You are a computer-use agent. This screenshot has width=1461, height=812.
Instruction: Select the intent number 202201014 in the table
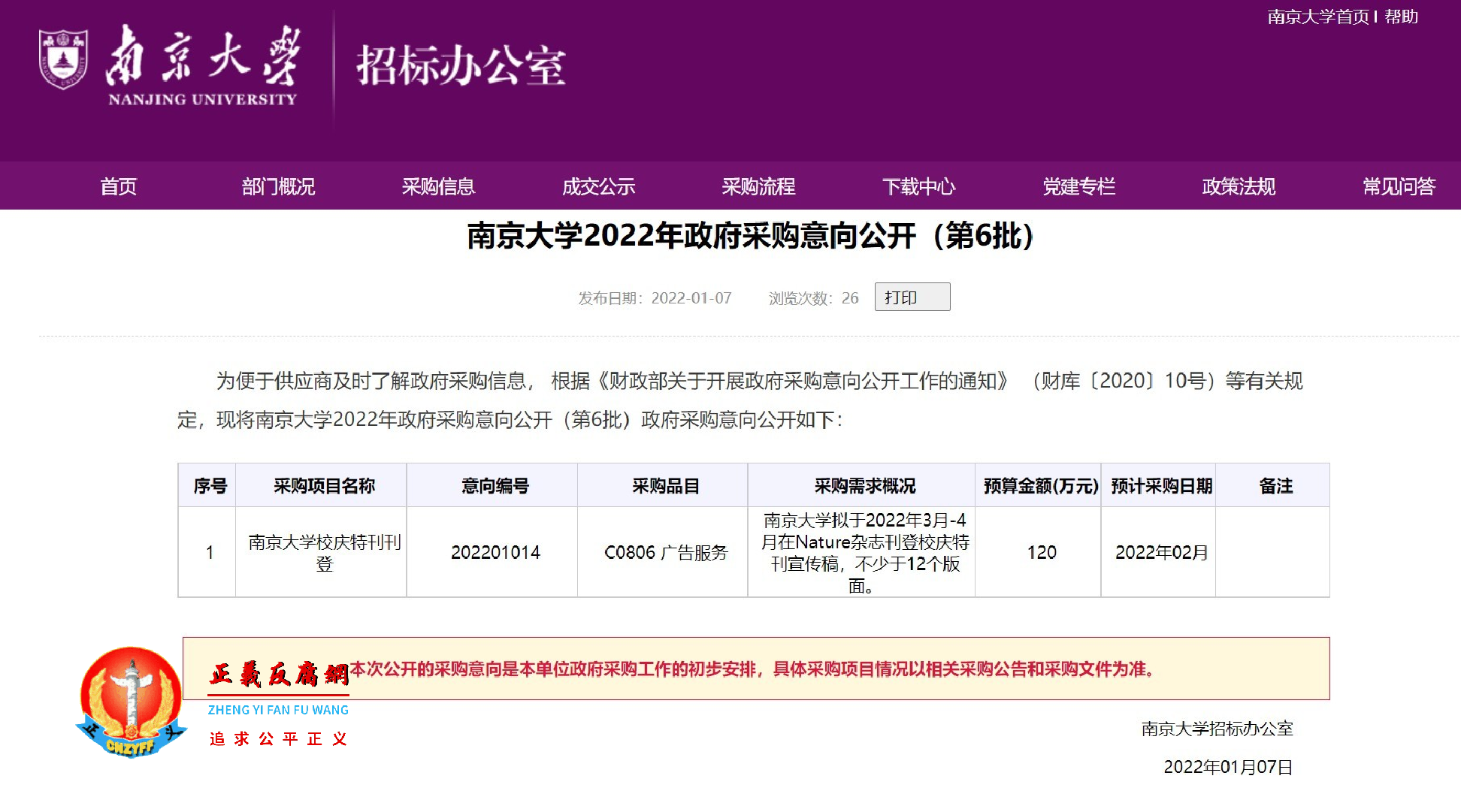495,552
